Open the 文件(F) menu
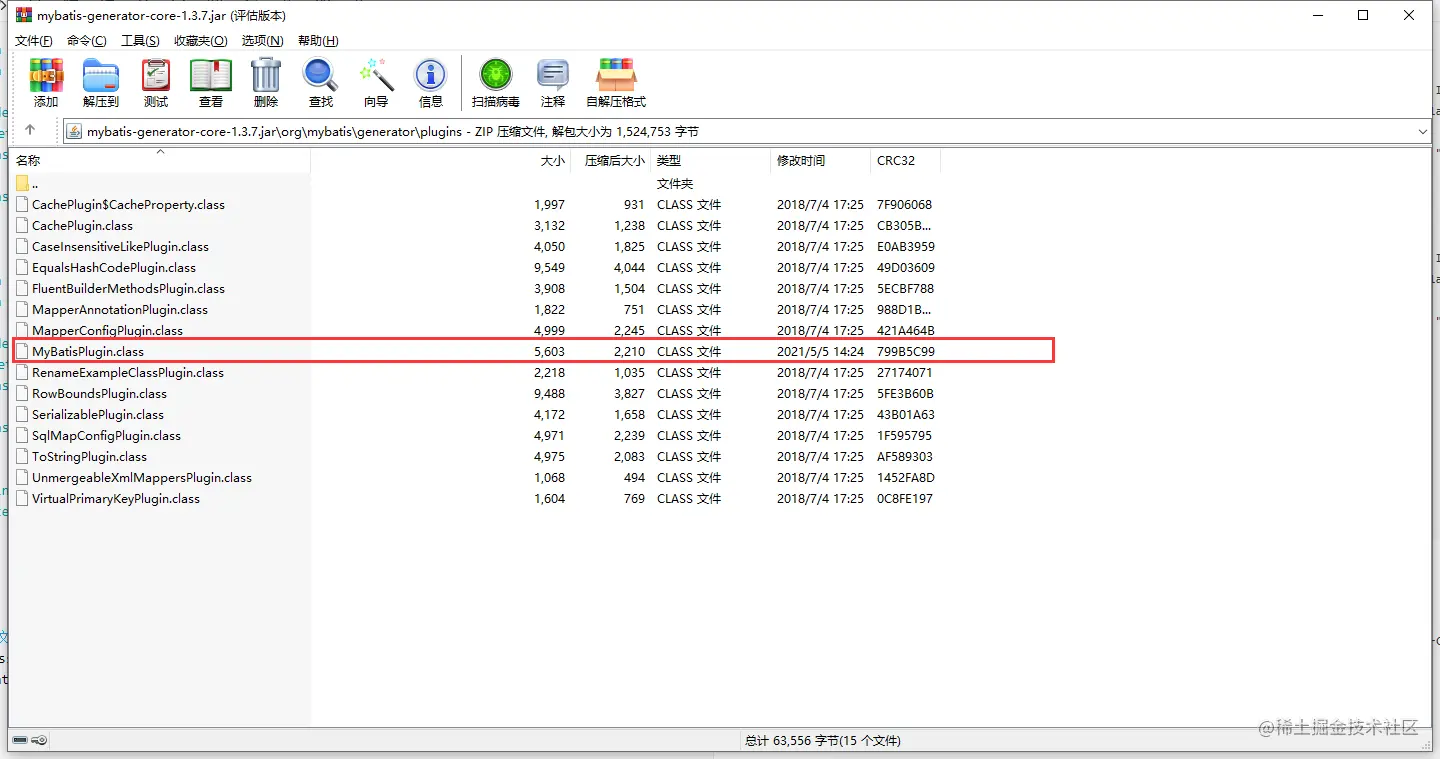 34,41
